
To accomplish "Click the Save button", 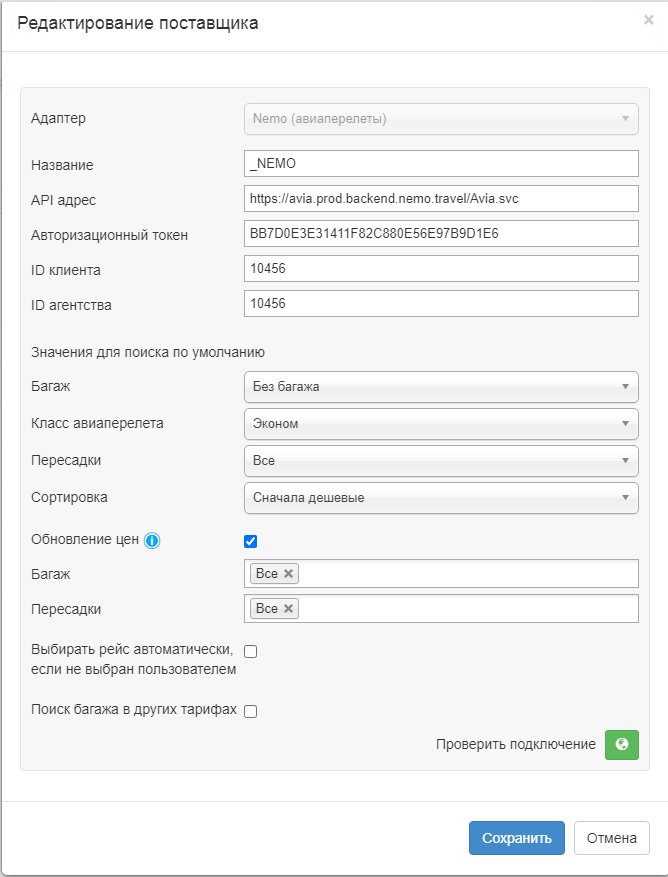I will pos(516,838).
